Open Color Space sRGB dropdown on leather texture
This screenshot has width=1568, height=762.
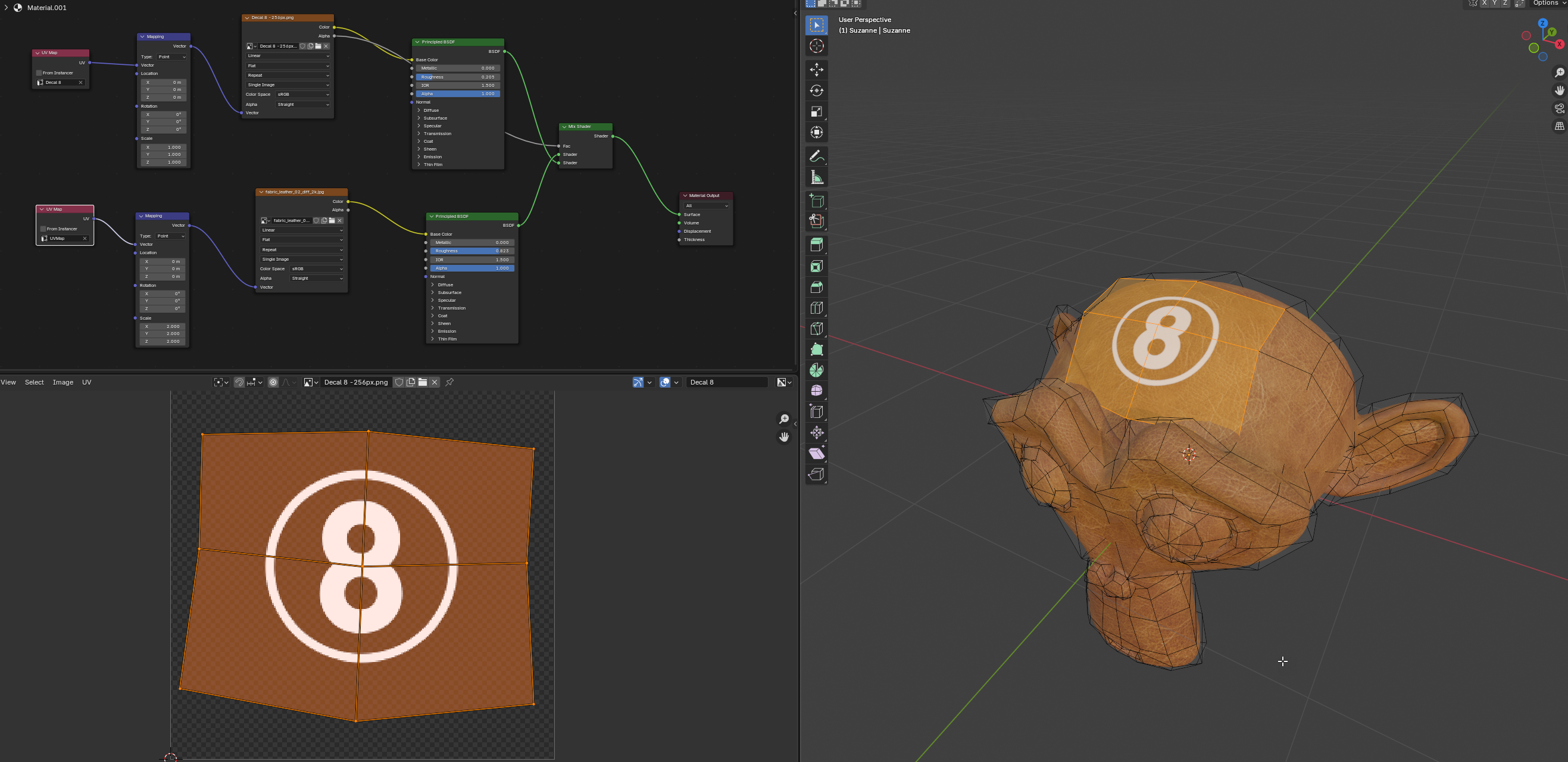coord(317,269)
